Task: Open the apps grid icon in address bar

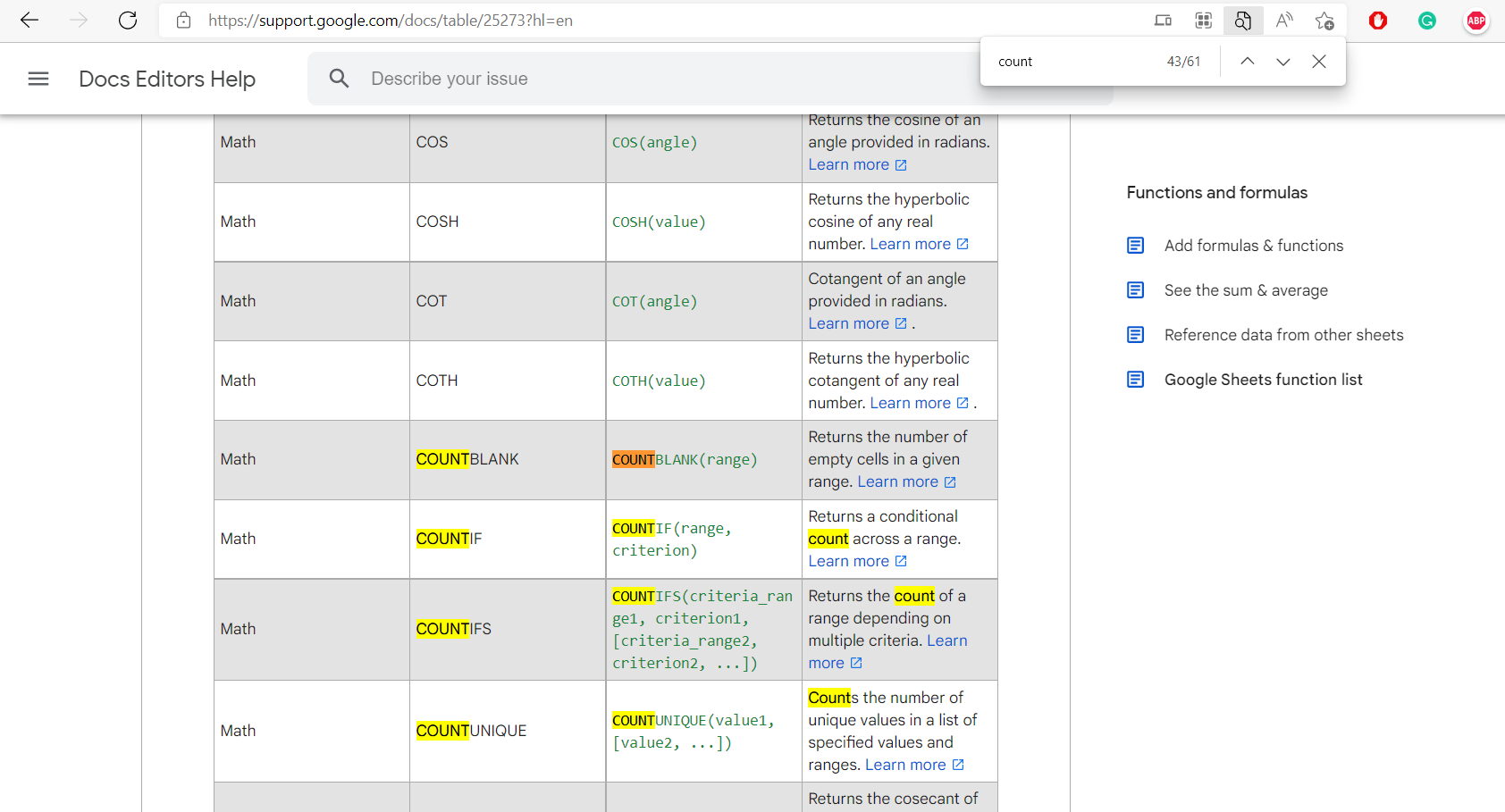Action: [1204, 21]
